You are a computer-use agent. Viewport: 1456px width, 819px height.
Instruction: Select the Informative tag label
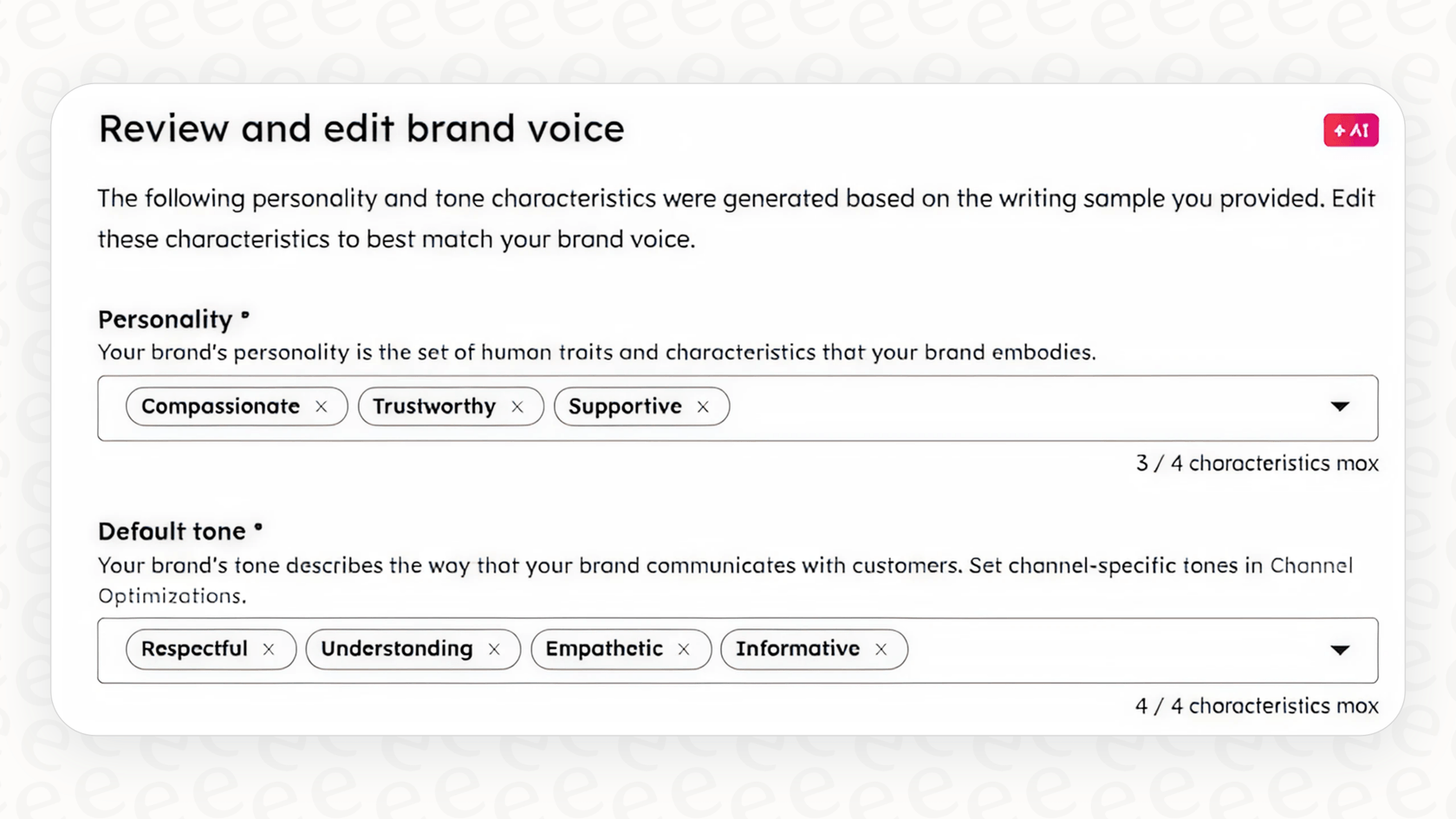point(797,648)
